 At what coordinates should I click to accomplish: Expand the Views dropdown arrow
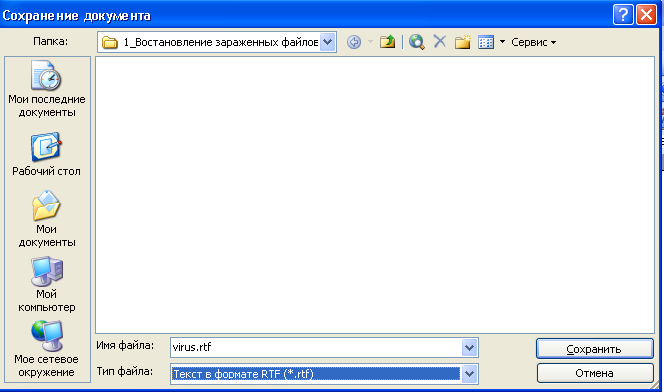[502, 42]
